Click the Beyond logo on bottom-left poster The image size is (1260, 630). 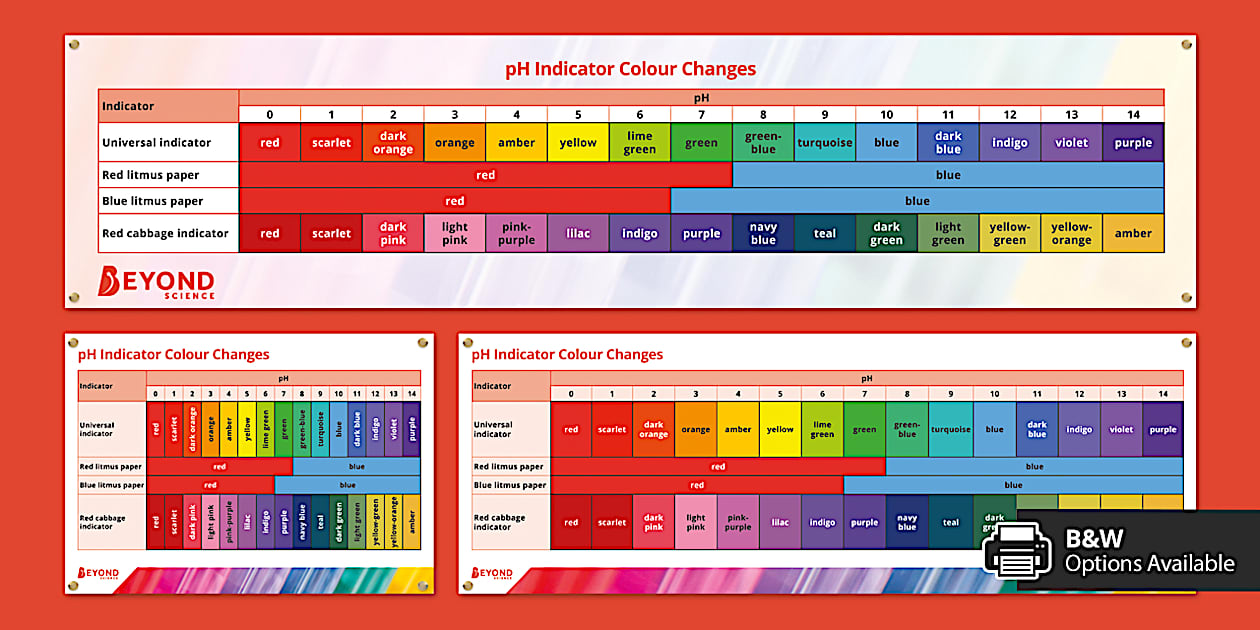click(x=97, y=570)
